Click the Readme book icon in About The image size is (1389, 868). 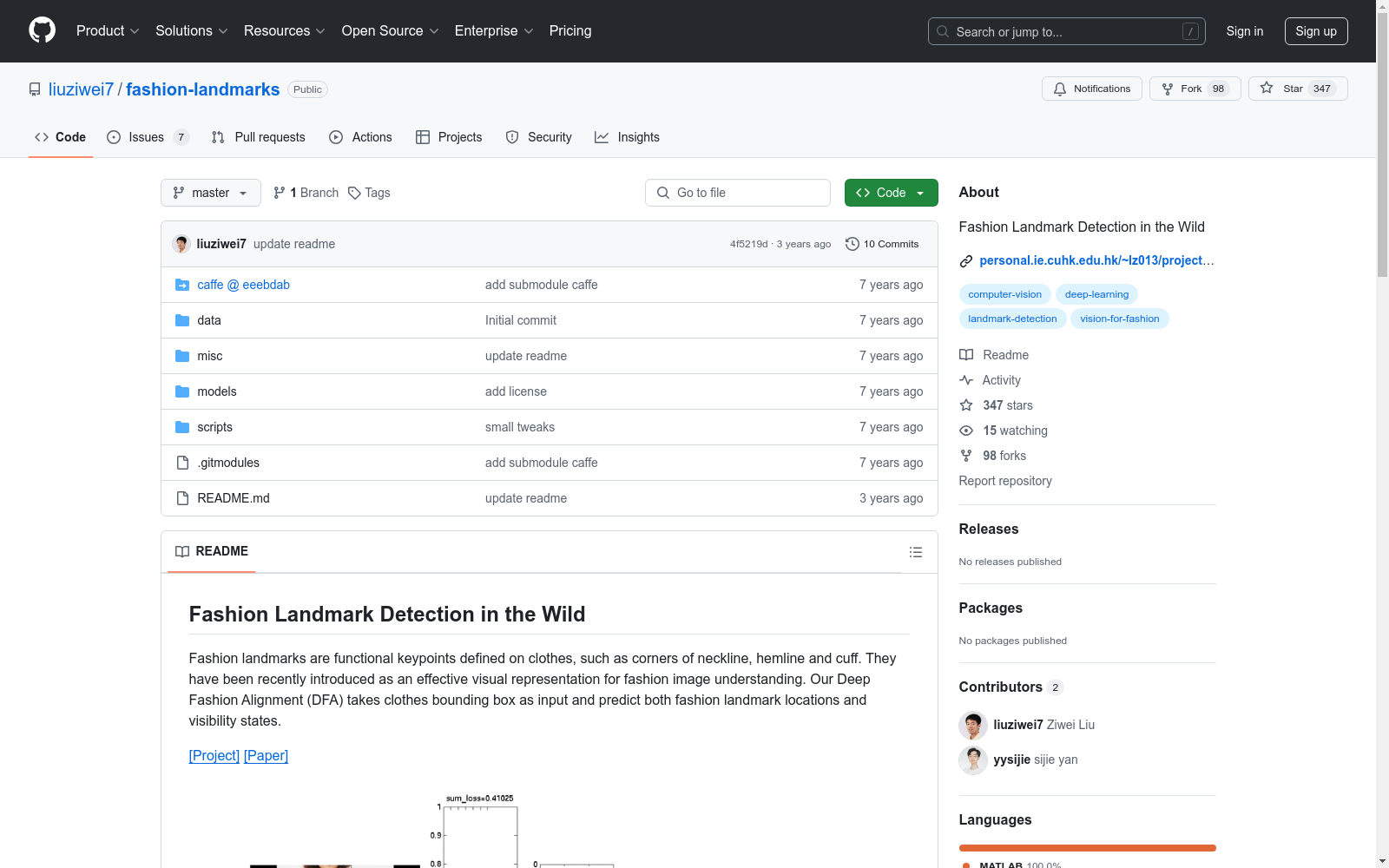(966, 355)
